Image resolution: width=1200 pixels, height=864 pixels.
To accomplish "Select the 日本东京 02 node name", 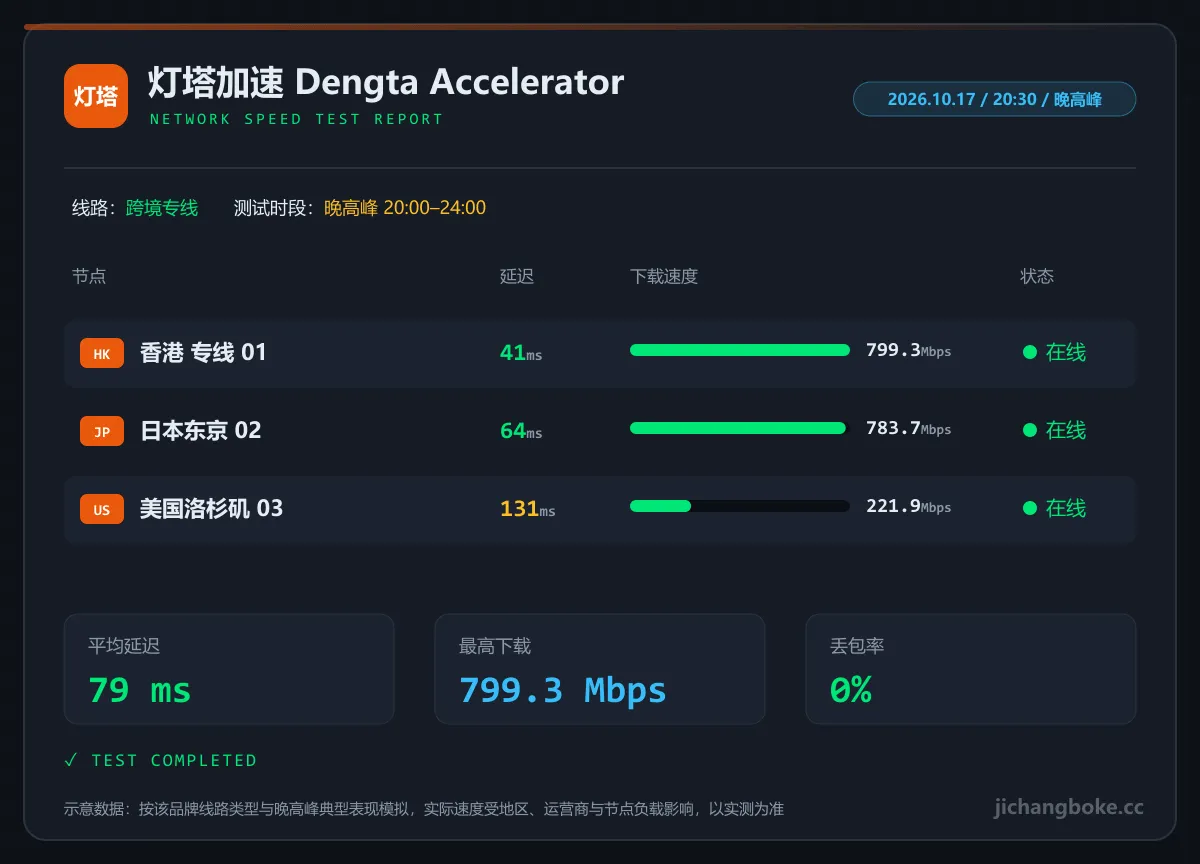I will click(x=200, y=430).
